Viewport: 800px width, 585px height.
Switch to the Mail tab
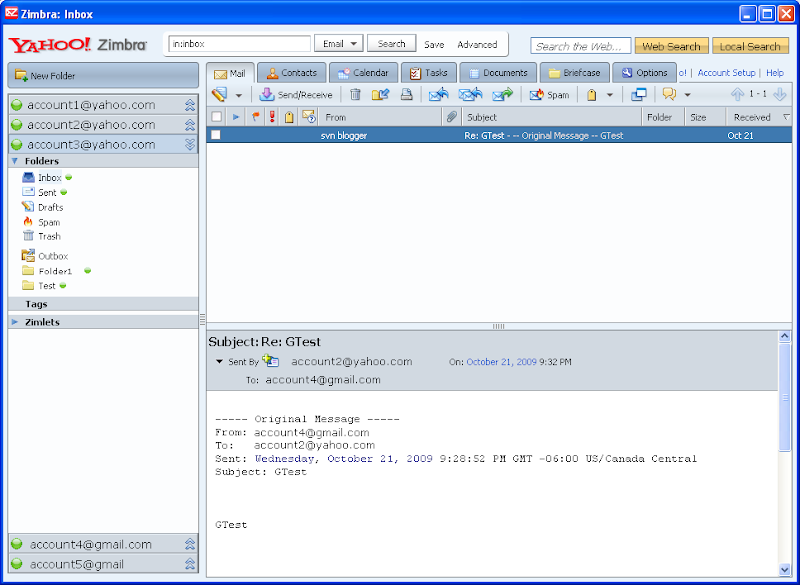tap(230, 73)
